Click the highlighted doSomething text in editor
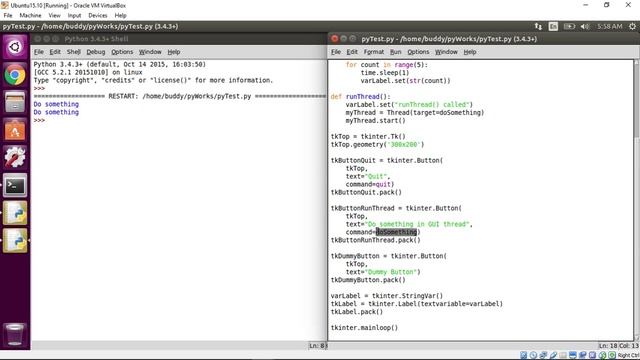 point(396,232)
